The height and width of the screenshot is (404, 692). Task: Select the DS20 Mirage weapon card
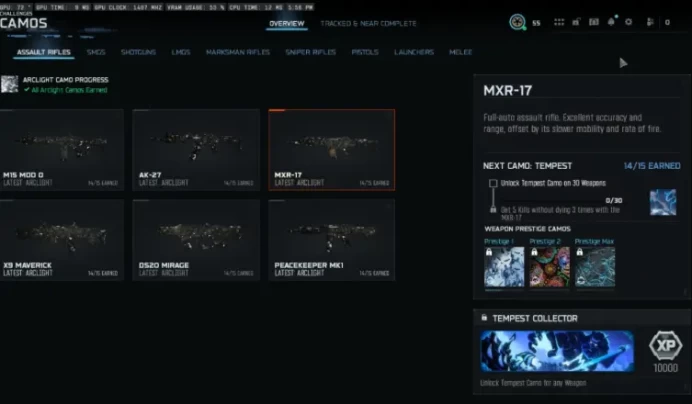(196, 240)
